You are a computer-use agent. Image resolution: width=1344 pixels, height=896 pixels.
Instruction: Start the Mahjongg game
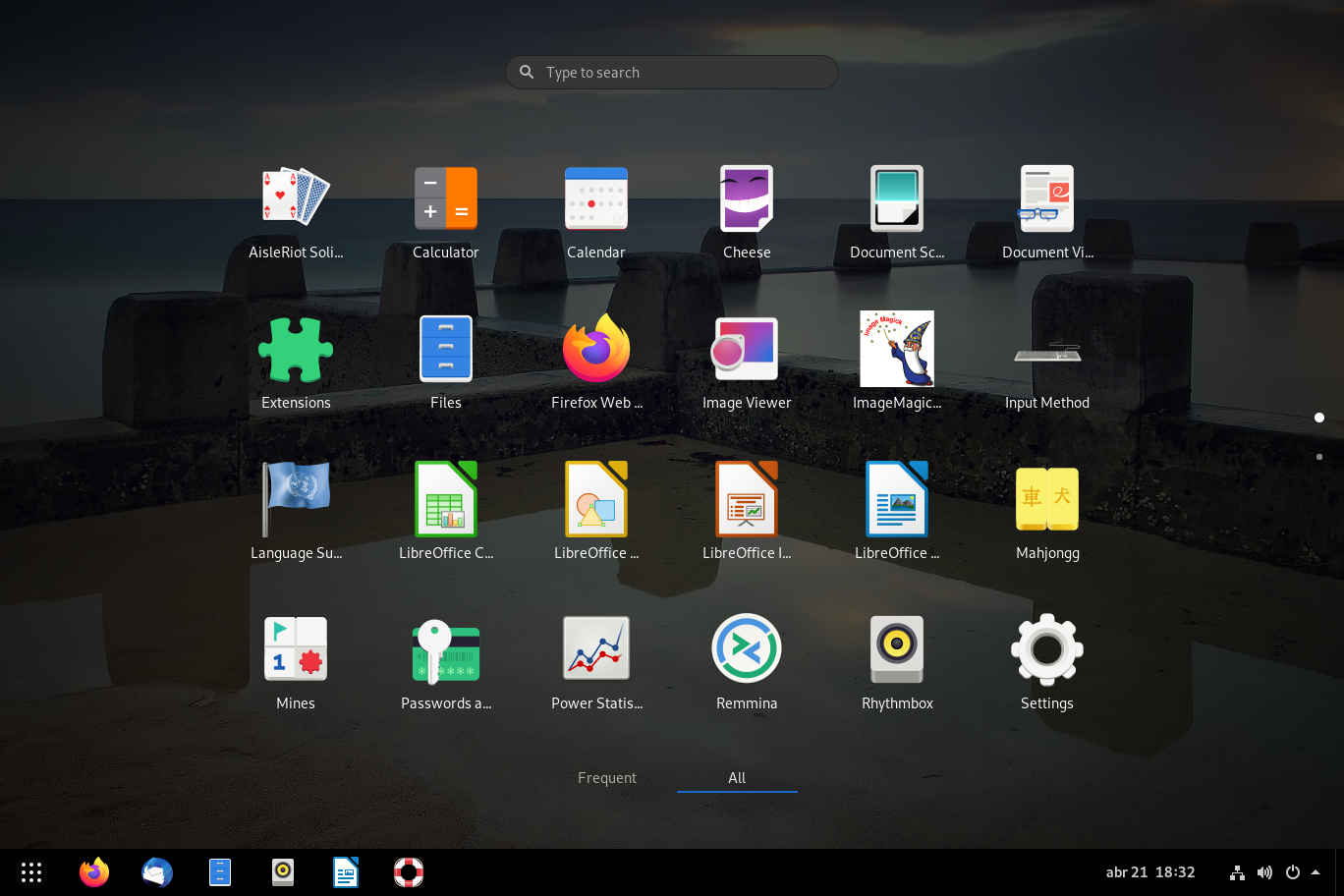point(1047,499)
